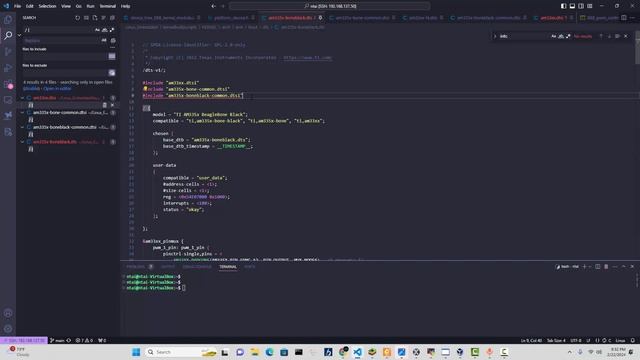Collapse the am33xx.dtsi search result group
Viewport: 640px width, 360px height.
(x=22, y=98)
